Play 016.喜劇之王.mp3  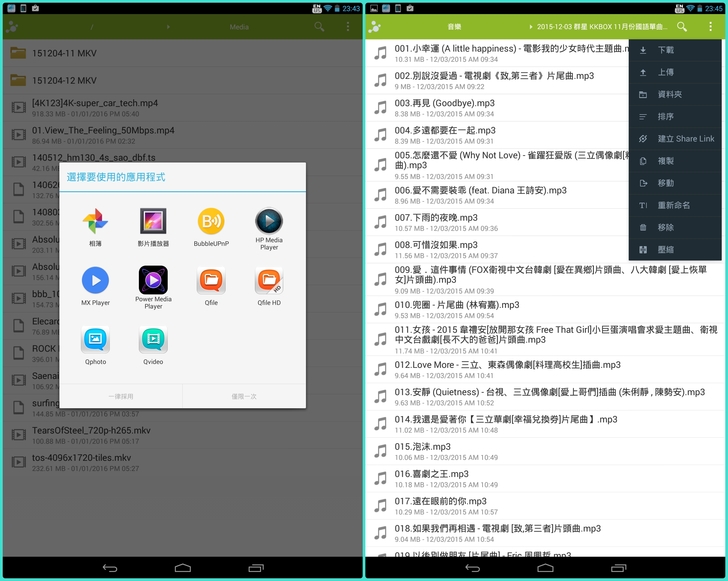pyautogui.click(x=545, y=479)
